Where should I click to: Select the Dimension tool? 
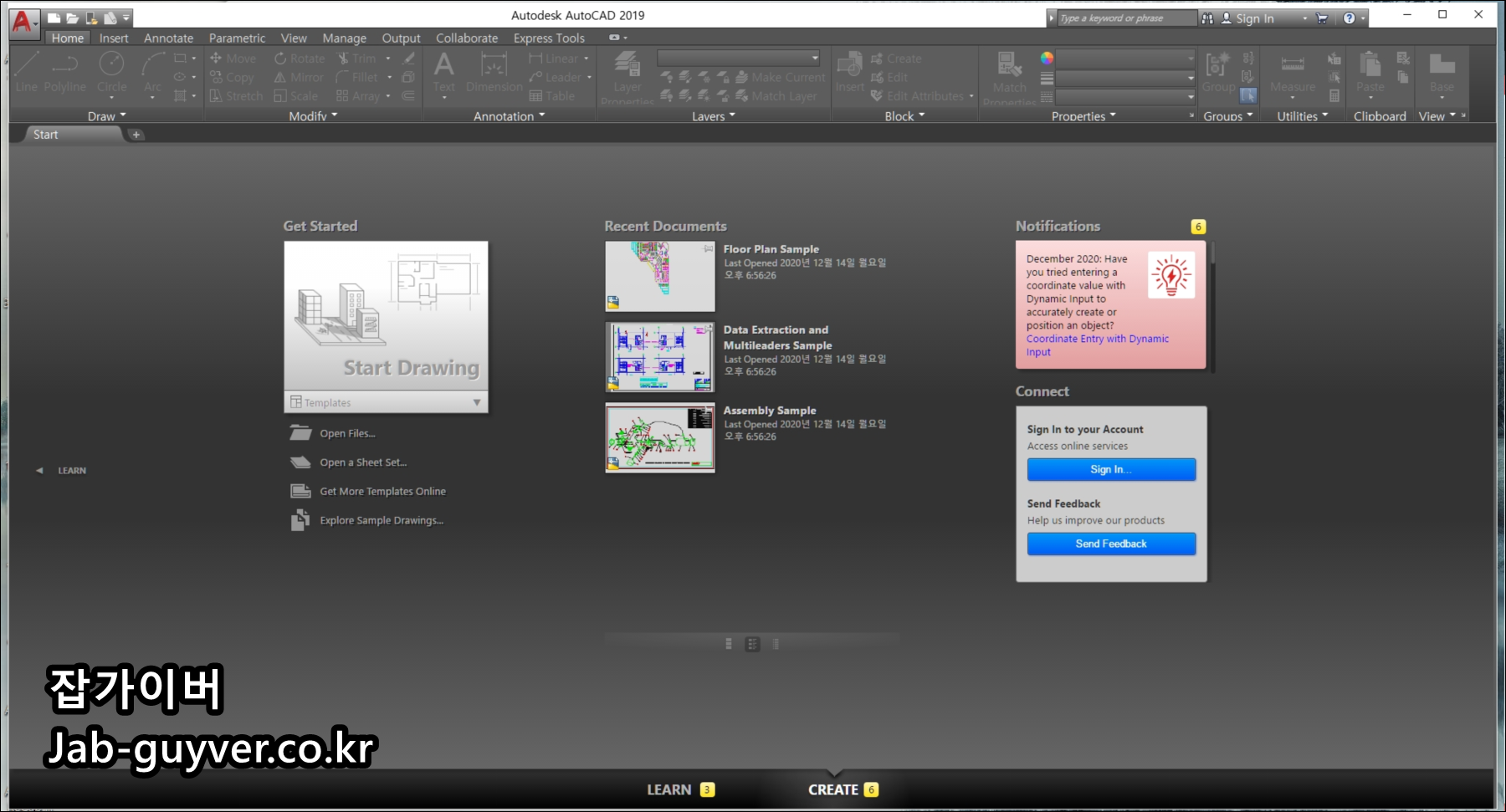pyautogui.click(x=494, y=71)
